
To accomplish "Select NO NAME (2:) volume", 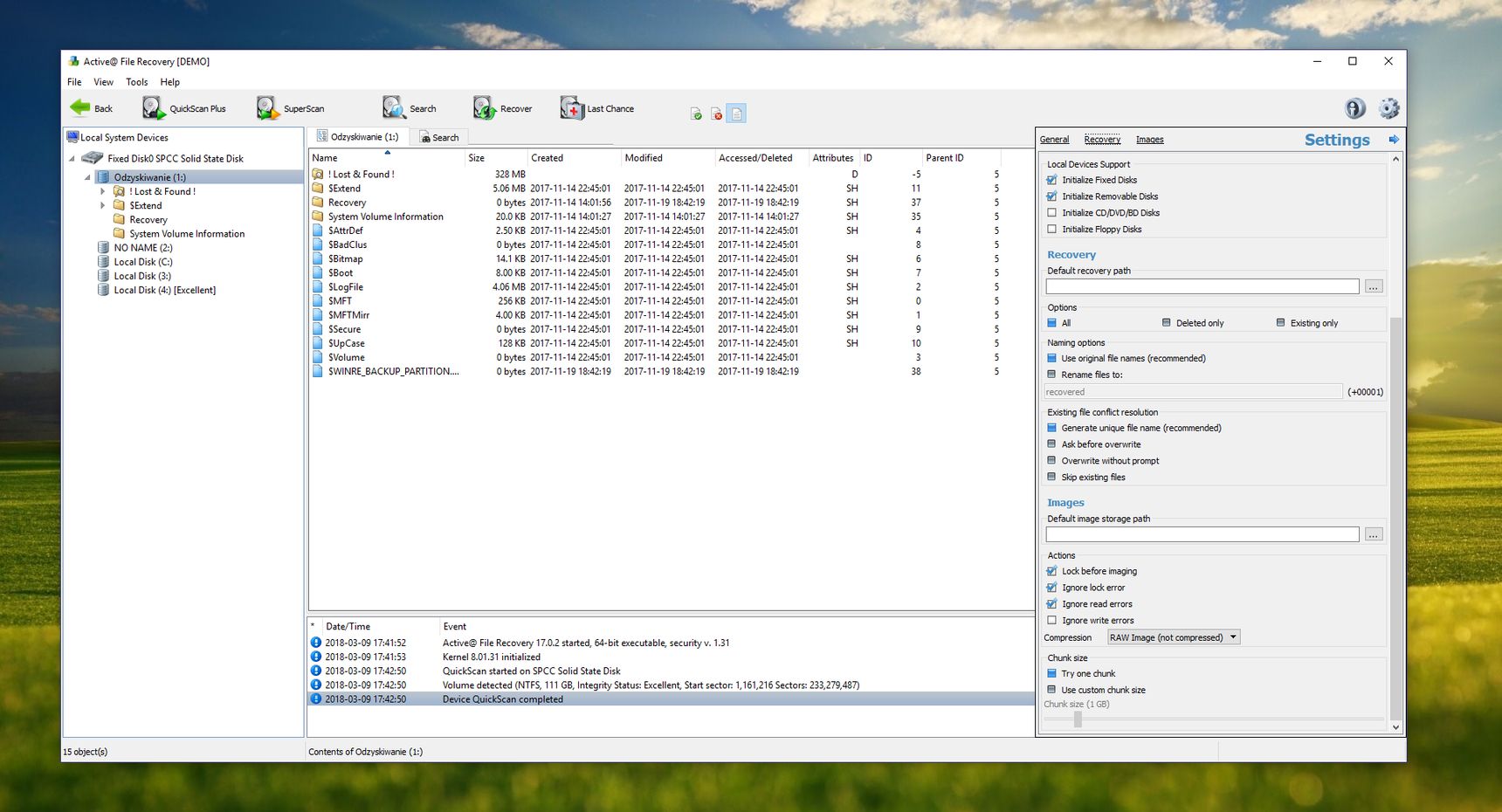I will click(143, 248).
